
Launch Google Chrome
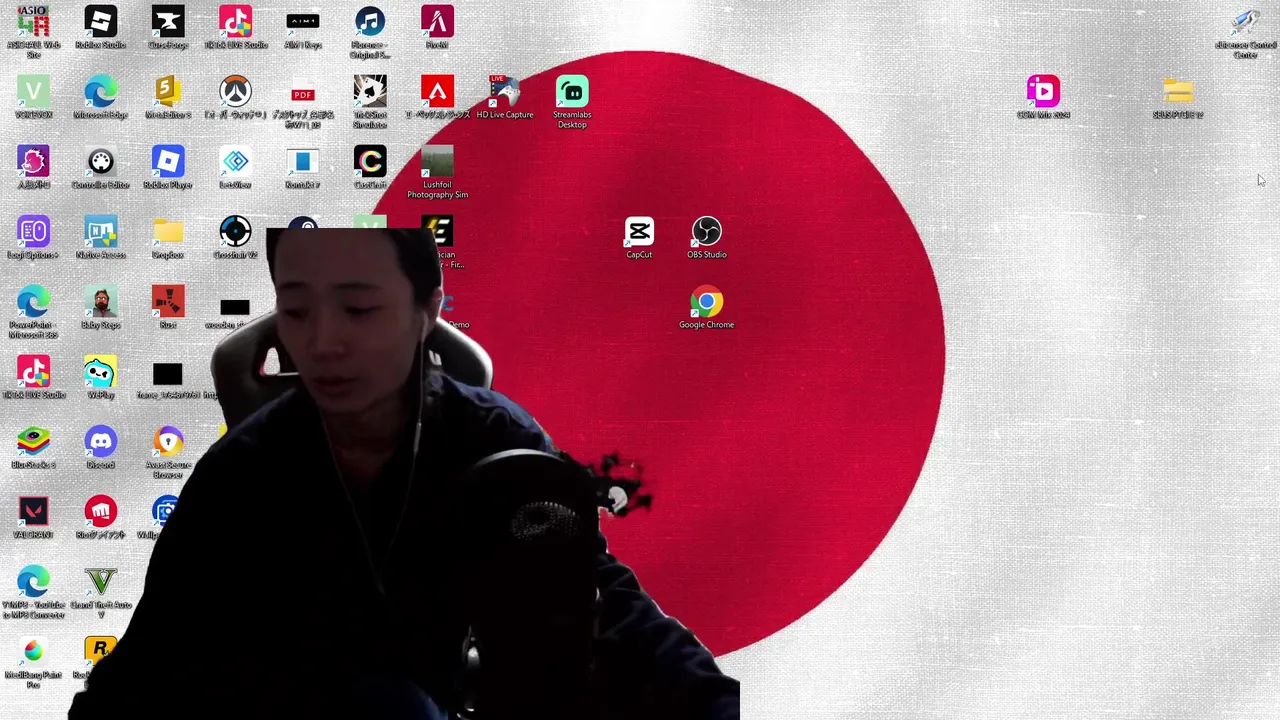pos(706,302)
